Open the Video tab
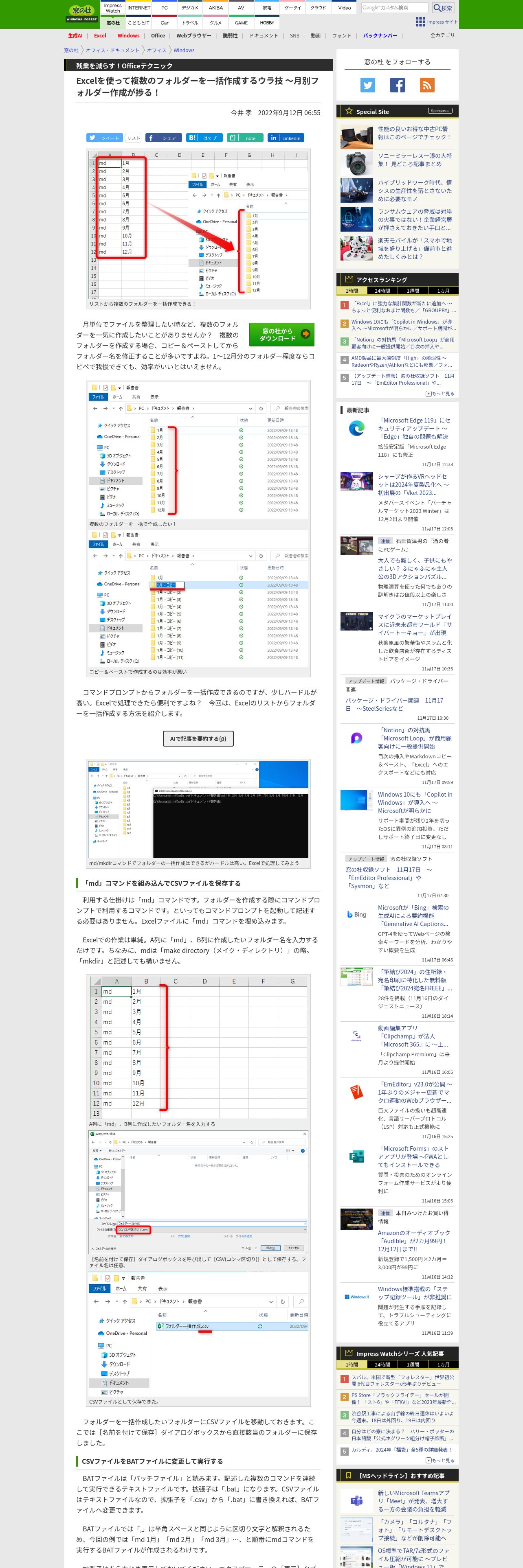This screenshot has width=523, height=1568. [x=344, y=8]
